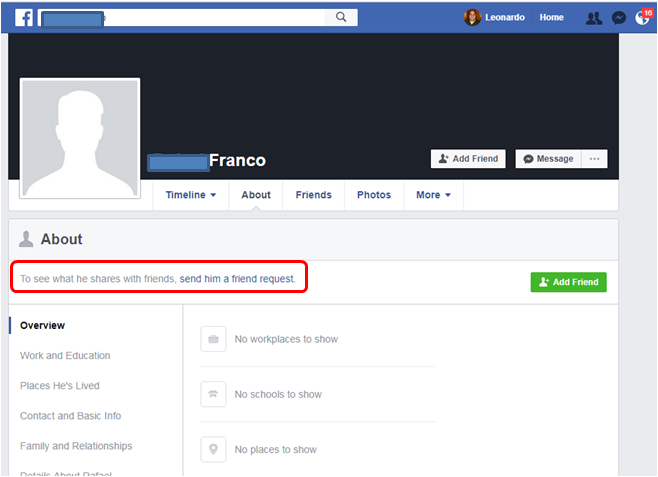658x477 pixels.
Task: Expand the More tab dropdown
Action: pos(433,195)
